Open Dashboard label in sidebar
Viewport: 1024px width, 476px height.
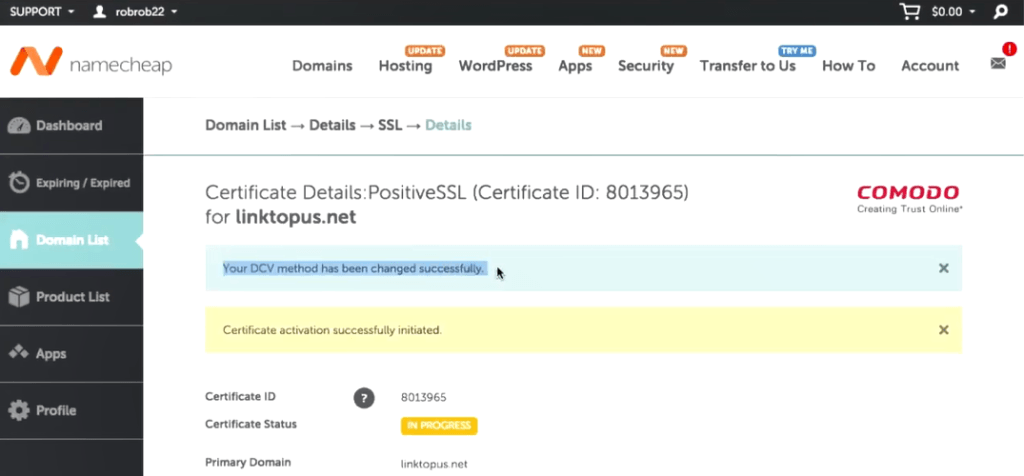click(69, 125)
